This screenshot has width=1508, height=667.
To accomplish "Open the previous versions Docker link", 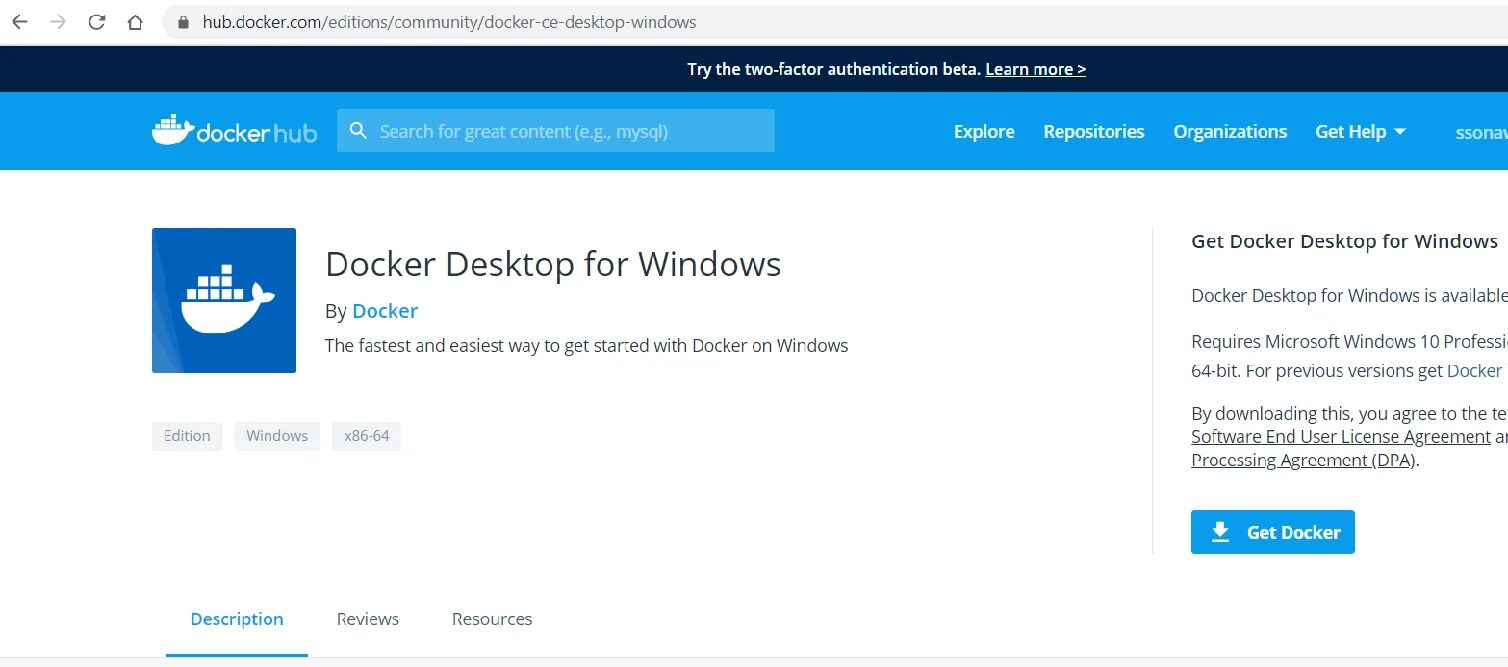I will [x=1474, y=371].
